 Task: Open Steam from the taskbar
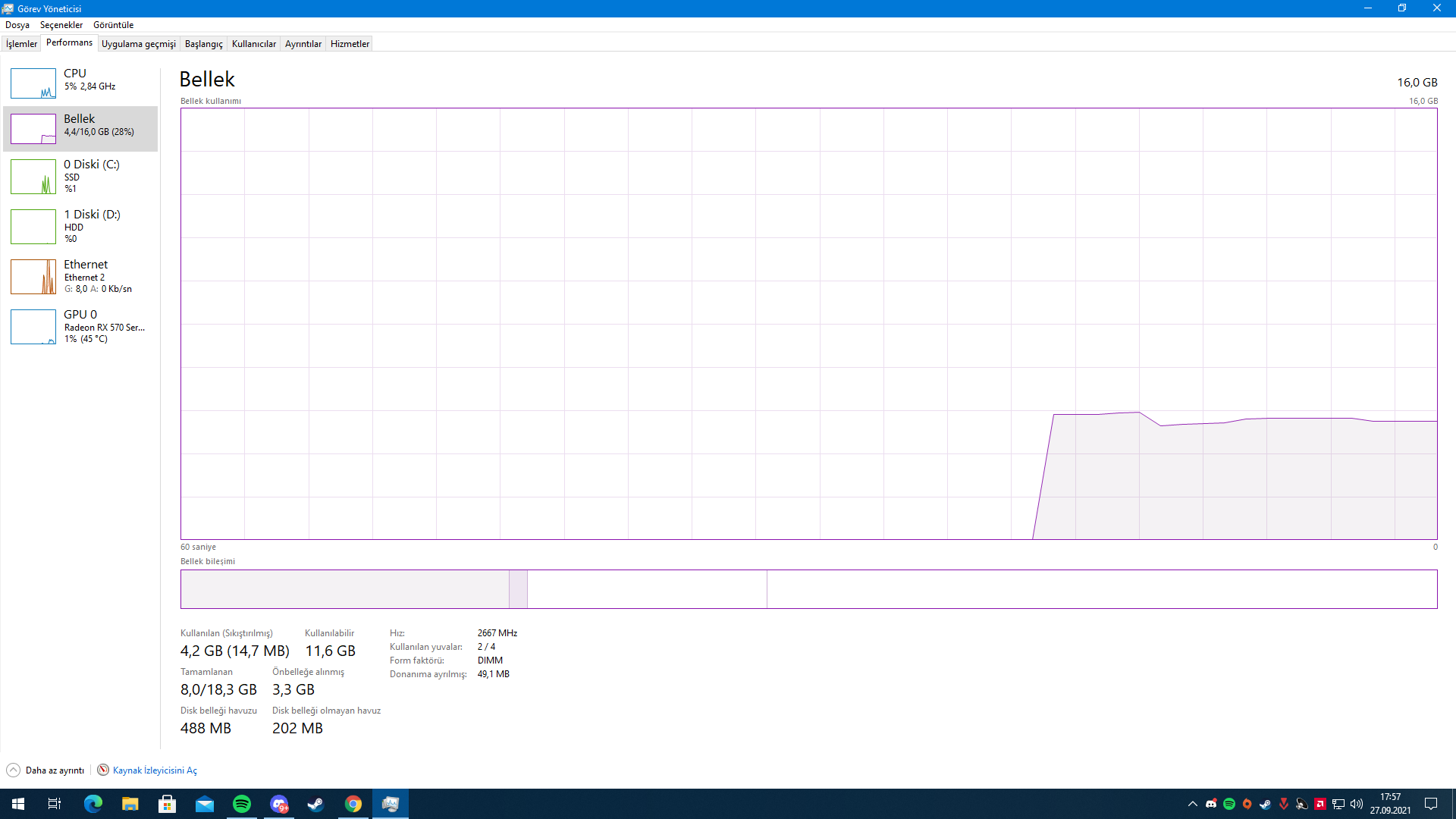(316, 804)
